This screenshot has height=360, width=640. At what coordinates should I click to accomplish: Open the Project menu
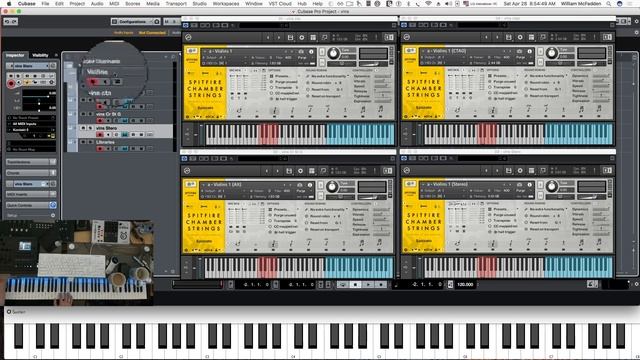pyautogui.click(x=77, y=4)
